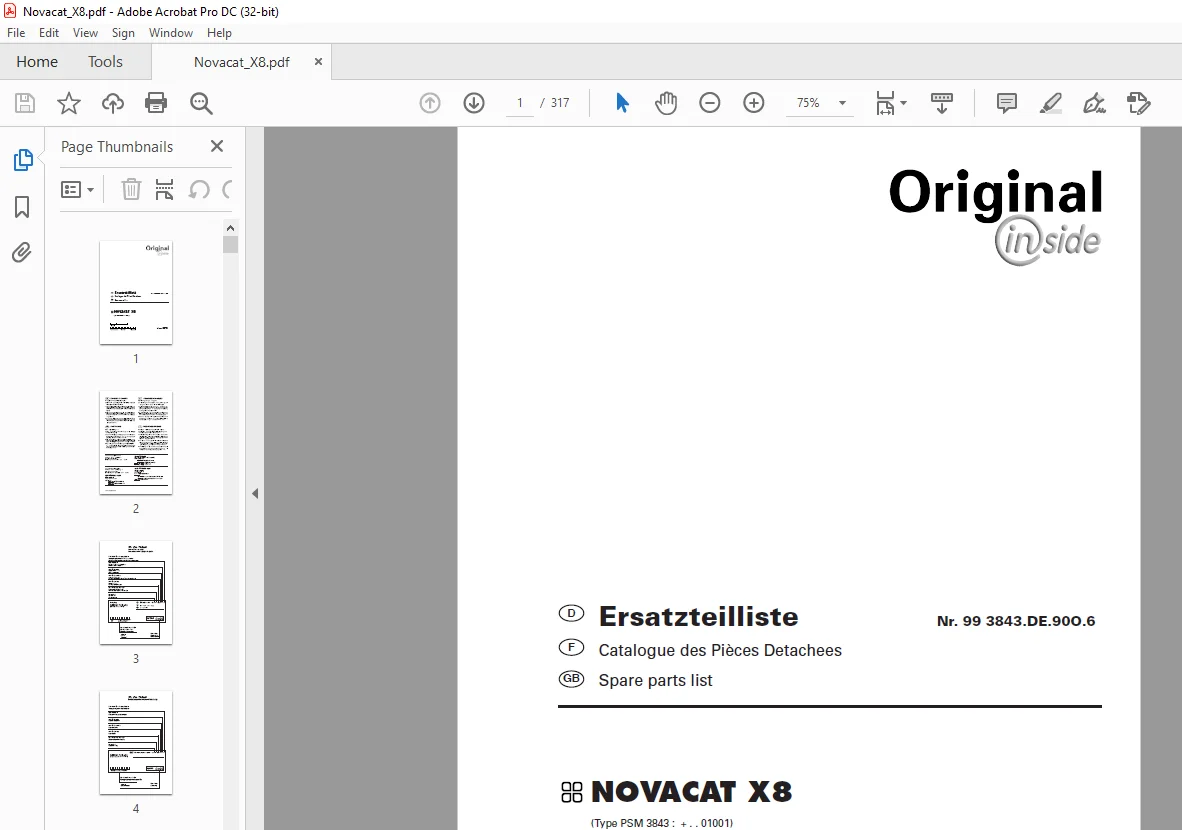This screenshot has height=830, width=1182.
Task: Click the Stamp tool icon
Action: [1138, 103]
